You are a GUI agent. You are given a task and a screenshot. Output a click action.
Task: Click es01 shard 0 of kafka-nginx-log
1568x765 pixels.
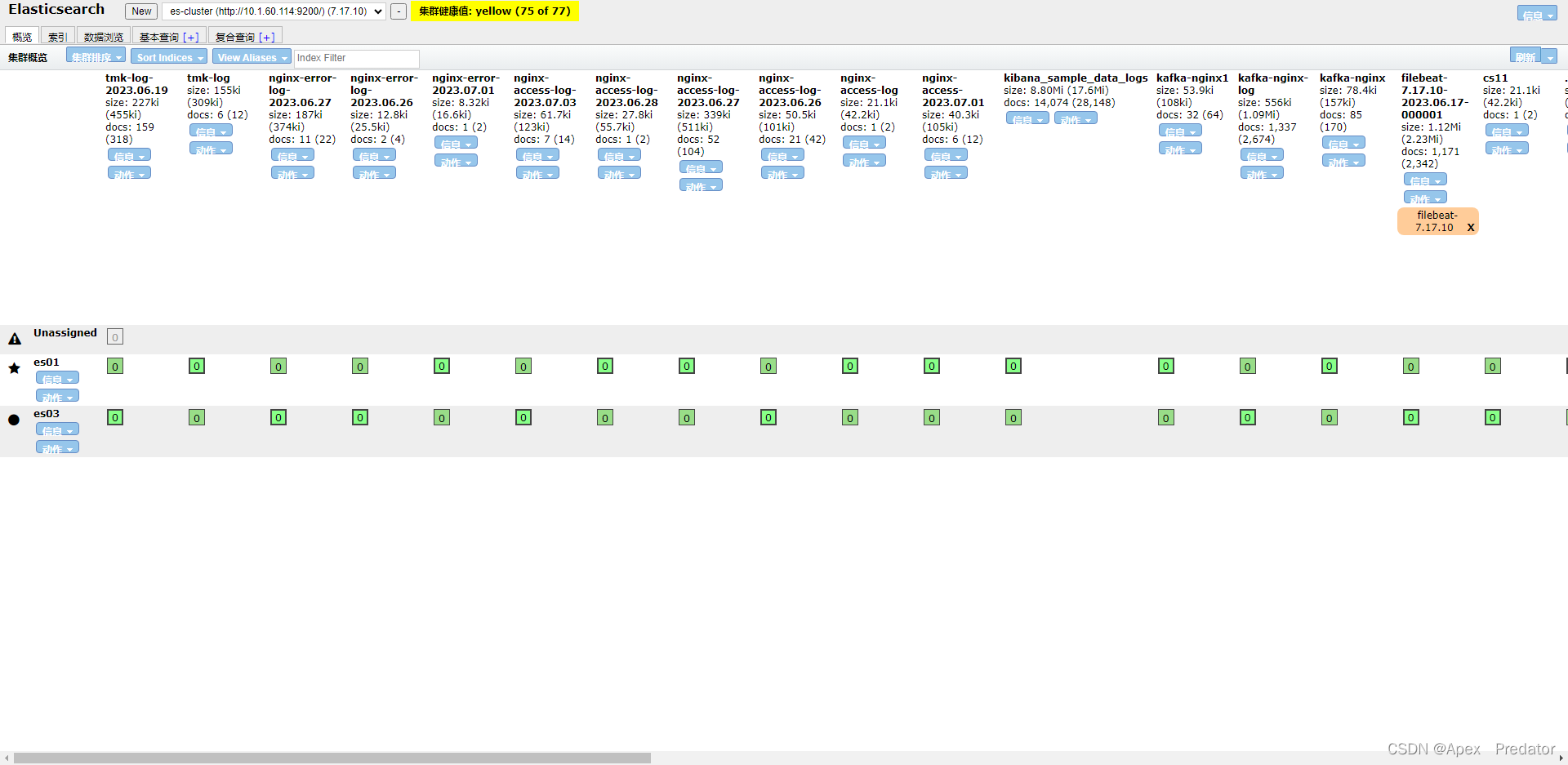(x=1248, y=366)
